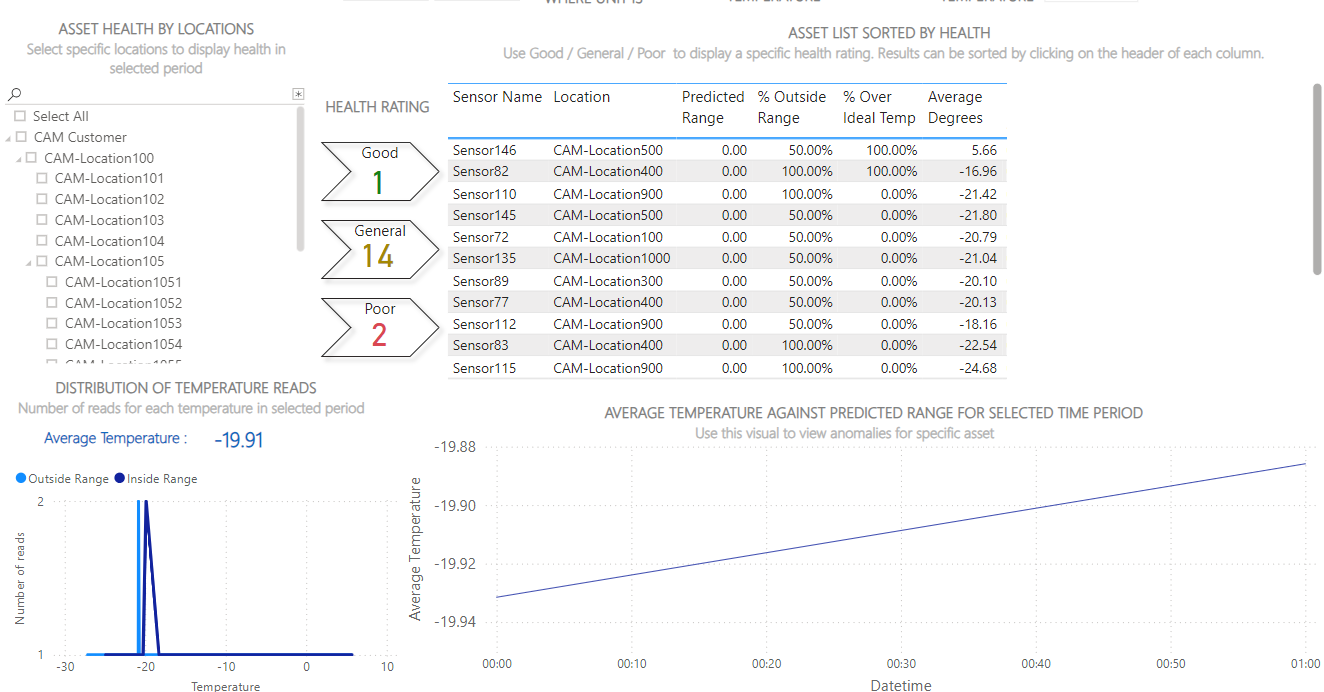Enable the CAM-Location1052 checkbox
1324x692 pixels.
tap(52, 303)
